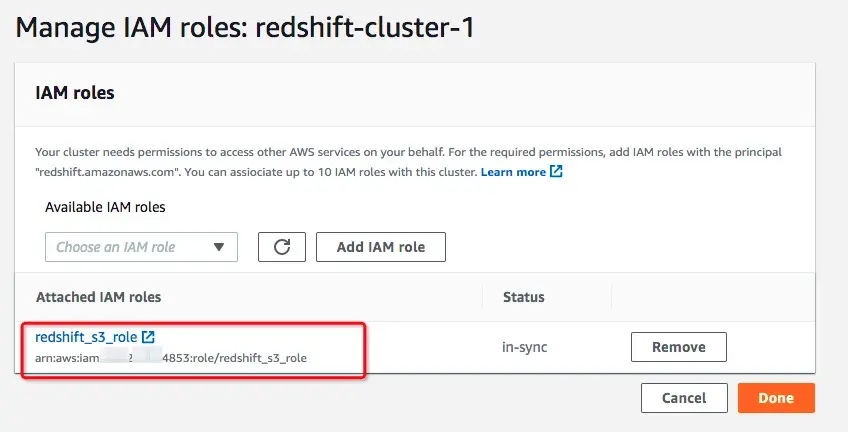The height and width of the screenshot is (432, 848).
Task: Click external link icon beside Learn more
Action: (x=557, y=172)
